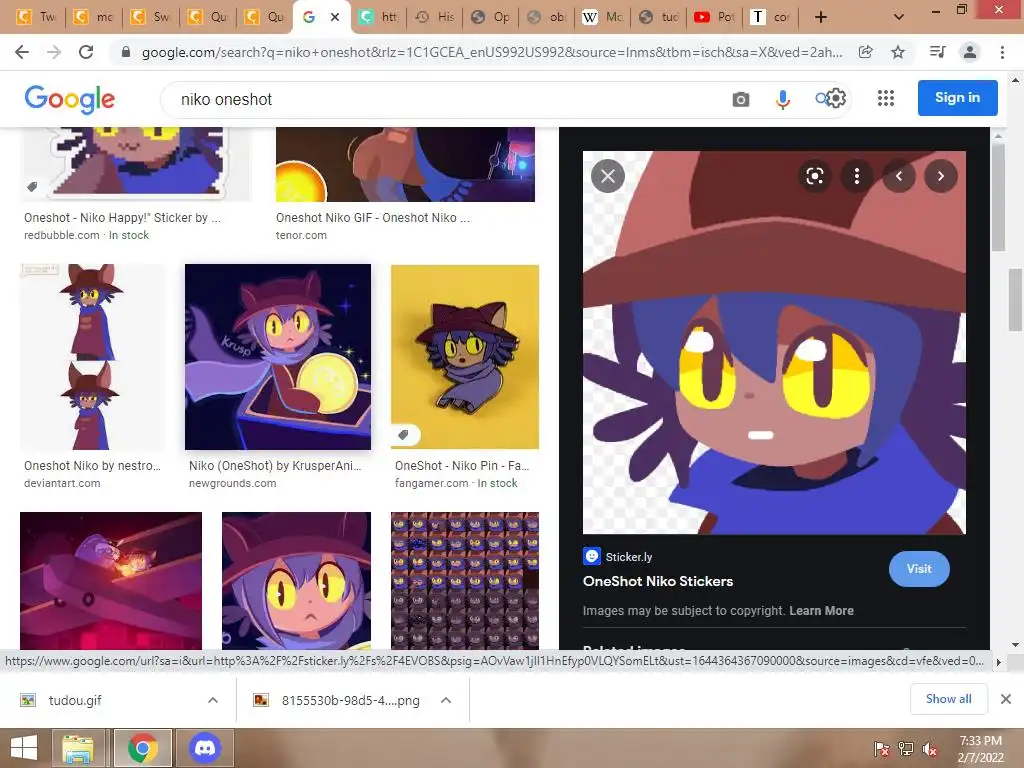Open preview panel more options menu
Screen dimensions: 1024x768
tap(857, 176)
